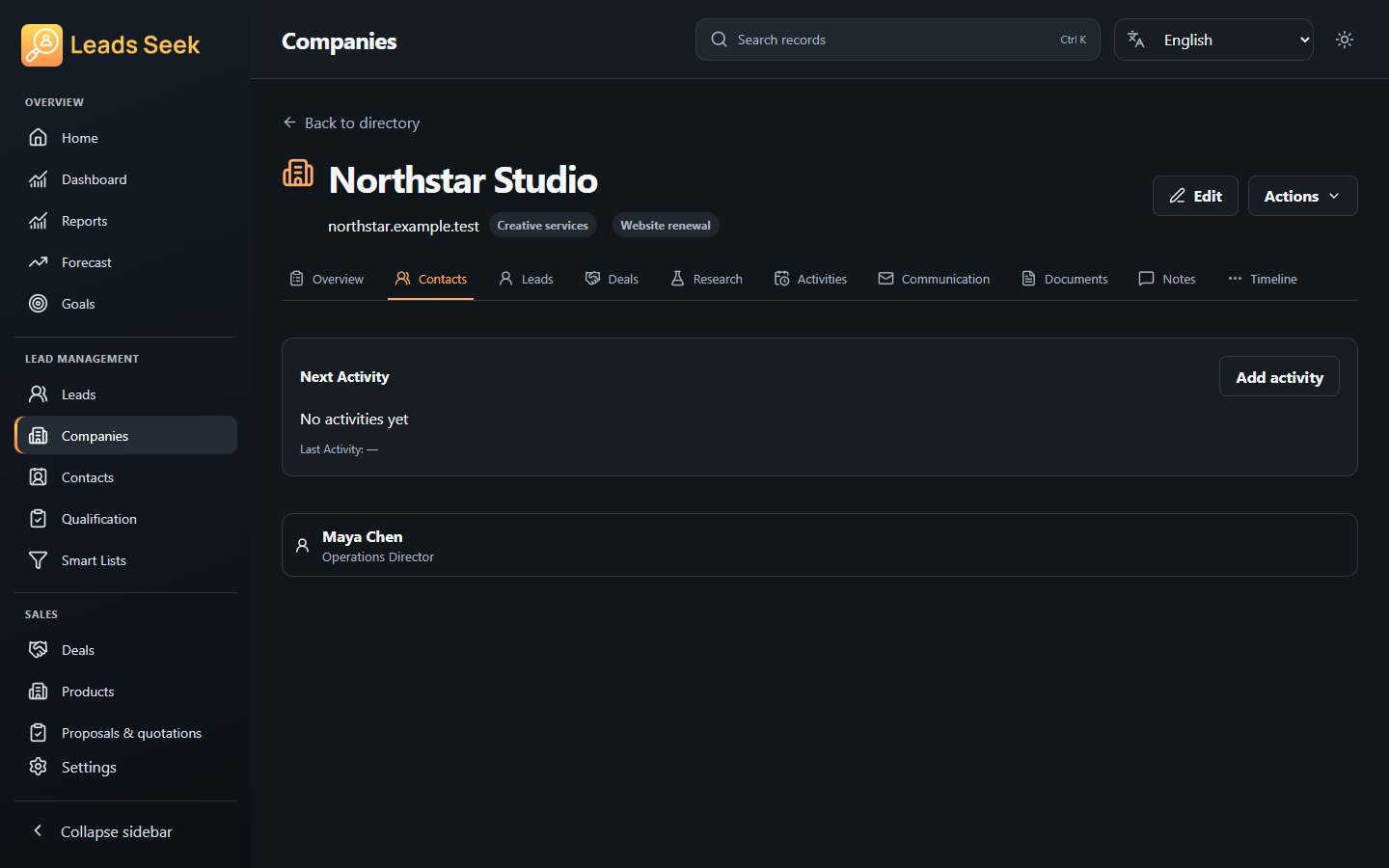This screenshot has height=868, width=1389.
Task: Open Deals in the Sales sidebar
Action: click(125, 650)
